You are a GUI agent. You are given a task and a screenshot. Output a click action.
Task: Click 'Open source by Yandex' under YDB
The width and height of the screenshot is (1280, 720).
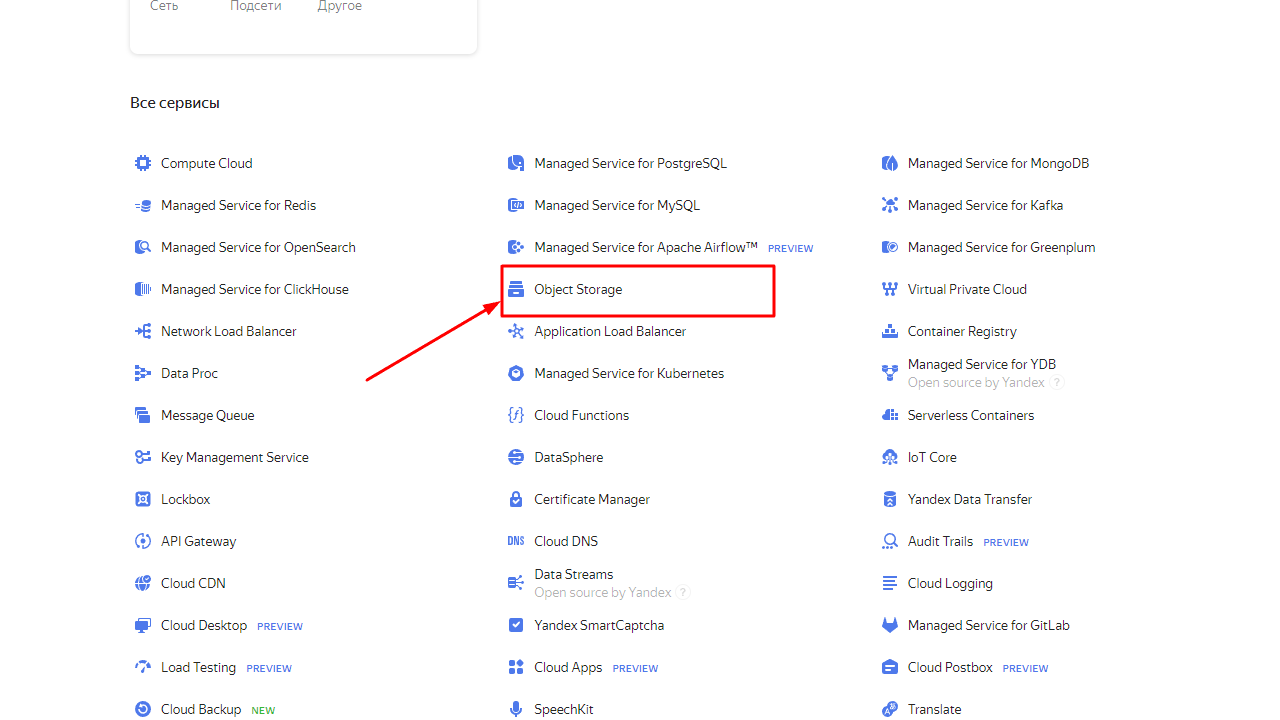[976, 383]
